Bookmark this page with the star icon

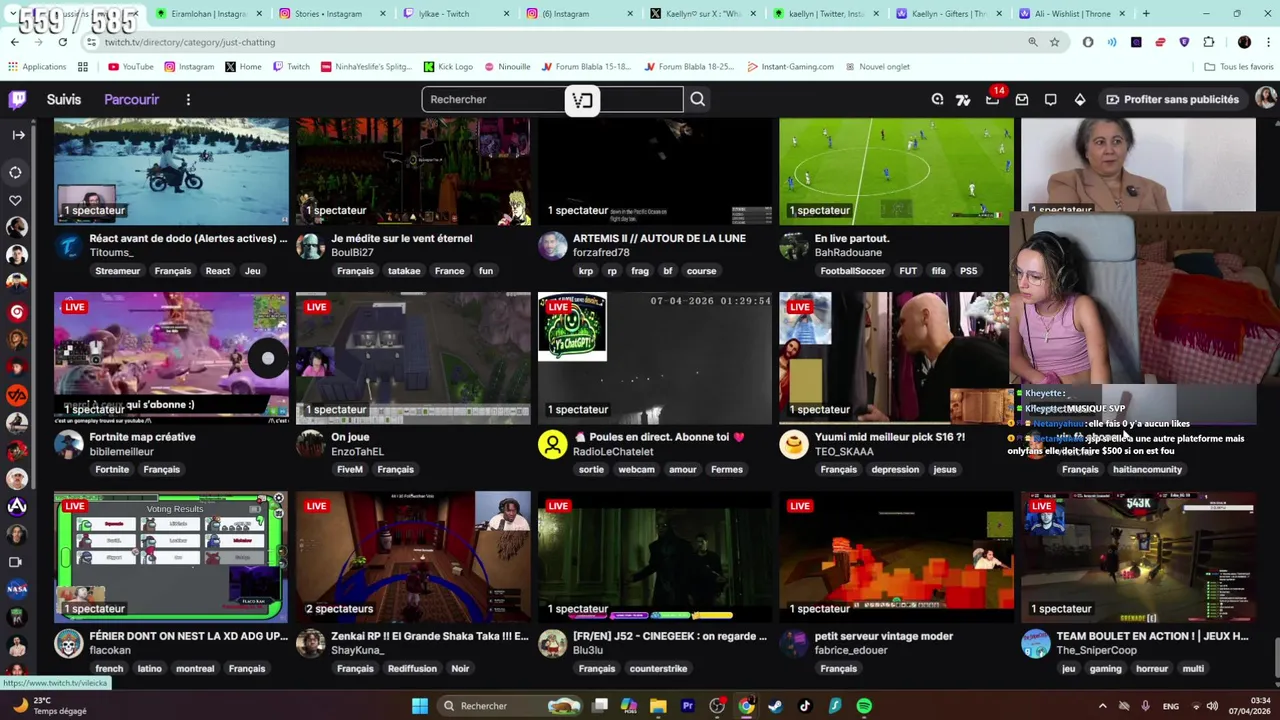(1054, 42)
